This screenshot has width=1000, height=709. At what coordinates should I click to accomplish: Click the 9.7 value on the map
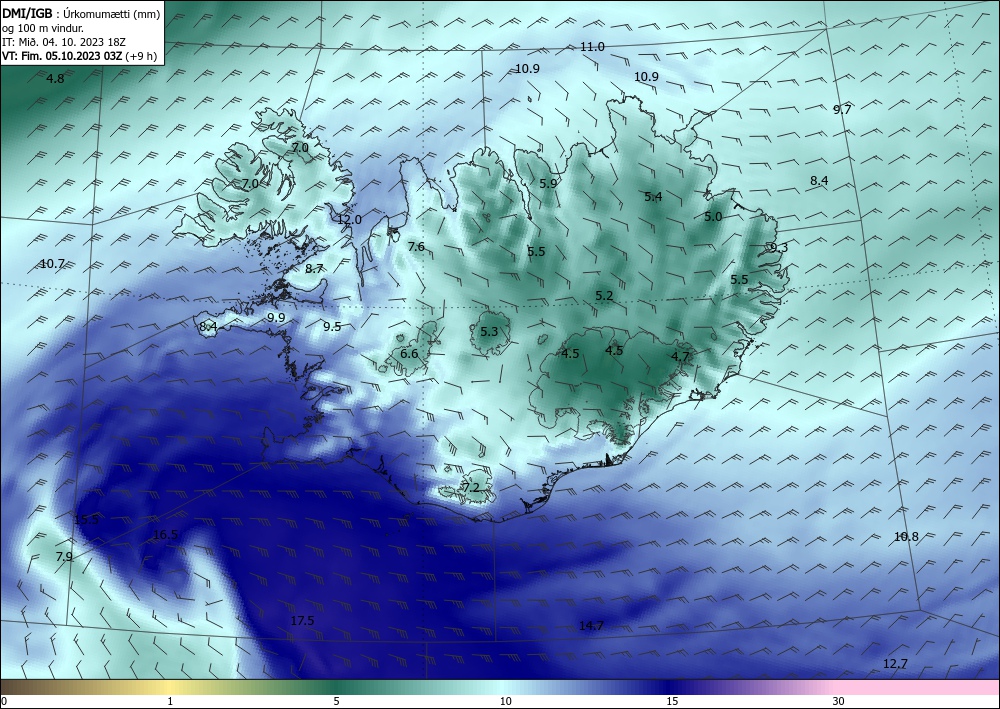[842, 110]
